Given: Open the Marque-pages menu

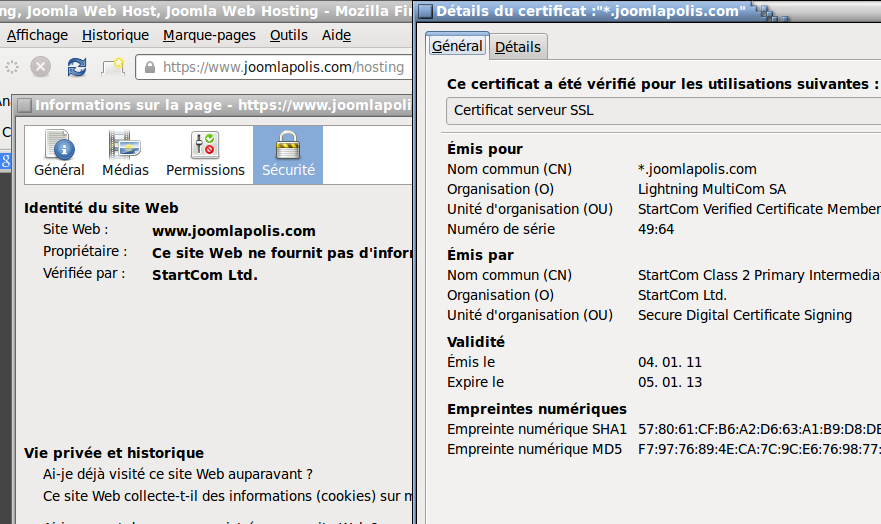Looking at the screenshot, I should point(209,35).
